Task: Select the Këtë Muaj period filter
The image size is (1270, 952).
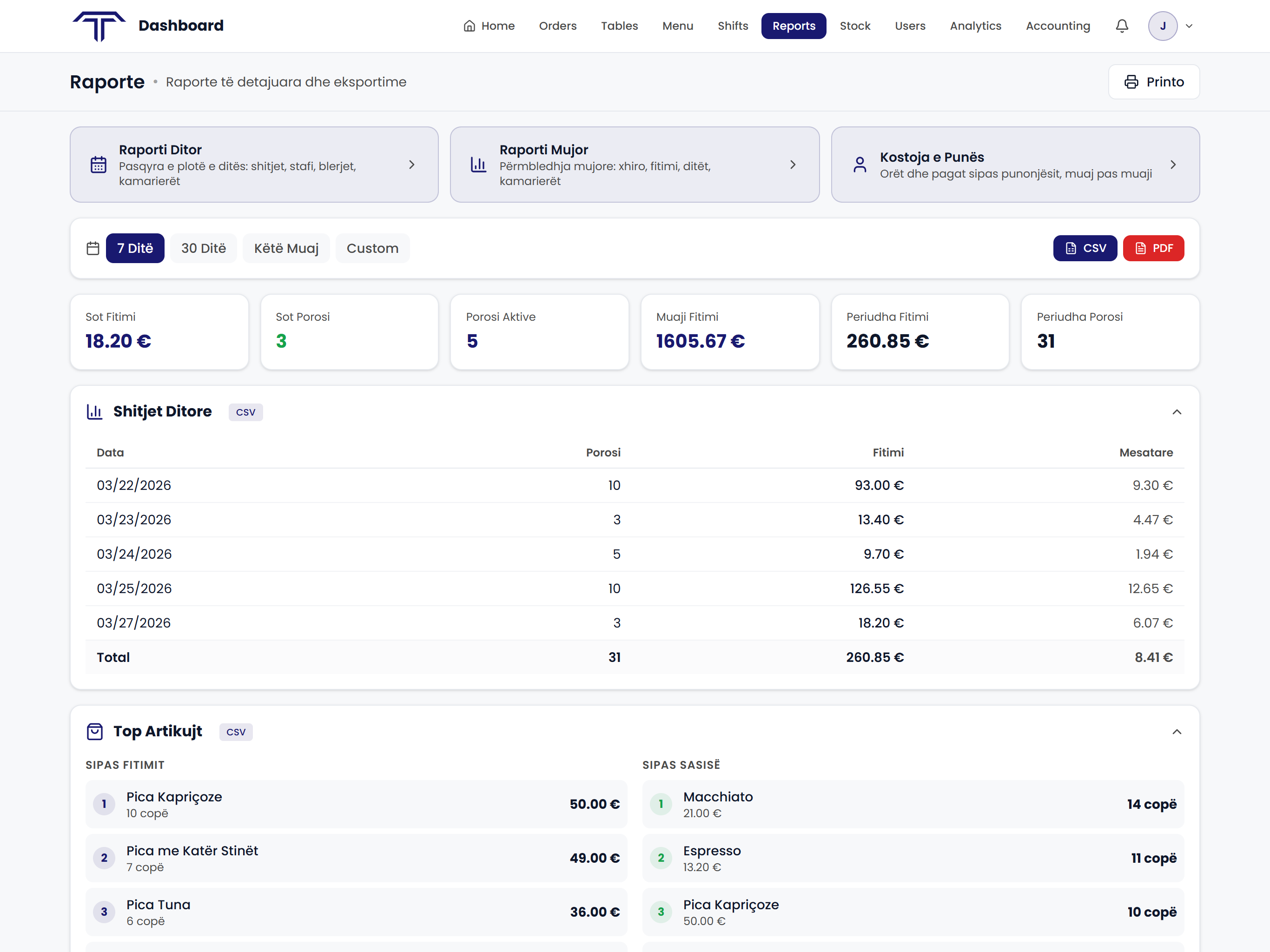Action: click(x=286, y=248)
